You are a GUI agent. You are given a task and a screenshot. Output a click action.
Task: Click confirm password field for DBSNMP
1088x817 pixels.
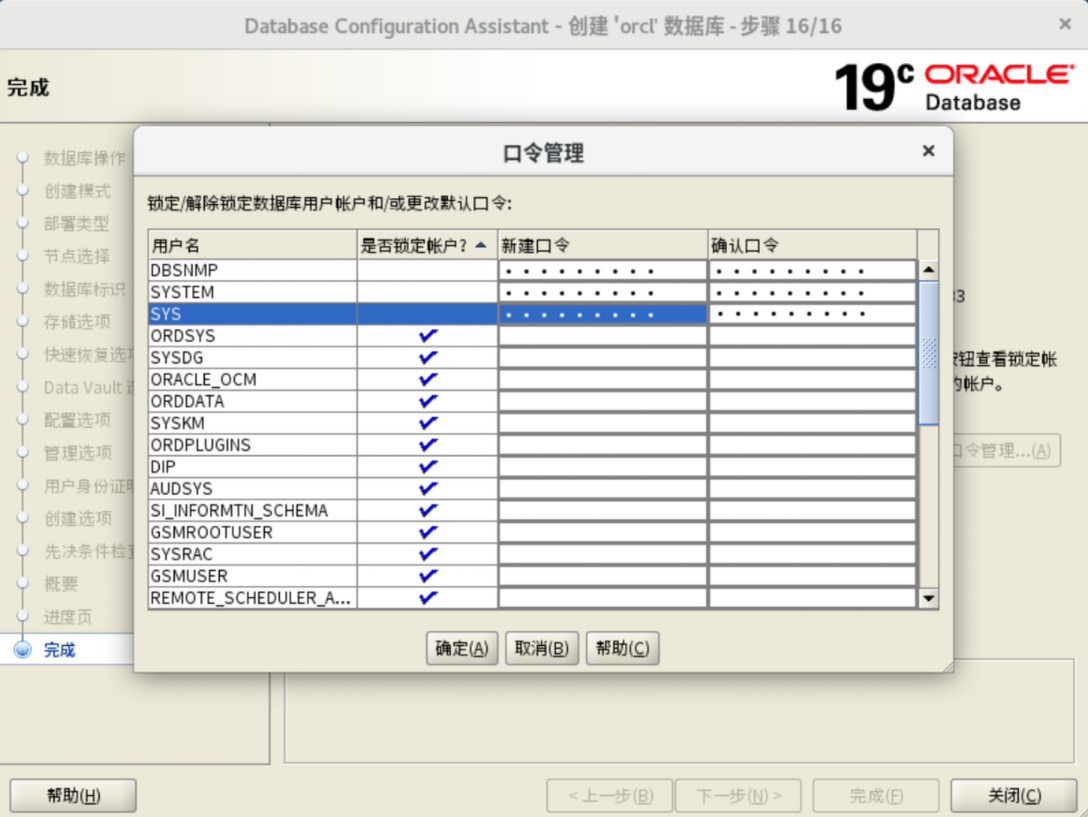pos(812,270)
